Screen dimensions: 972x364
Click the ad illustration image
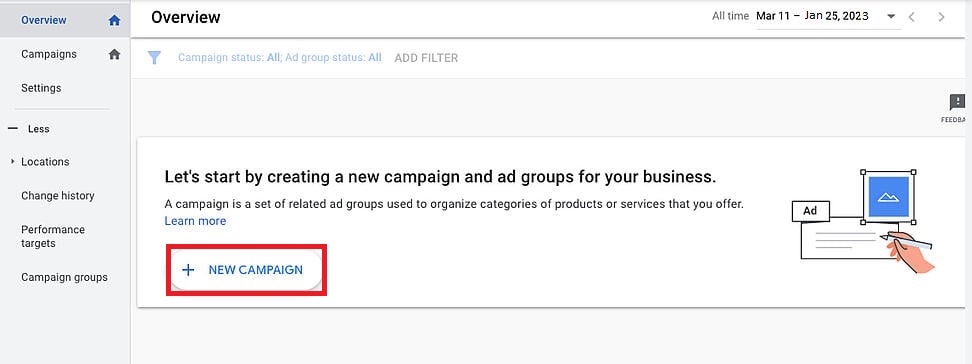pyautogui.click(x=864, y=221)
